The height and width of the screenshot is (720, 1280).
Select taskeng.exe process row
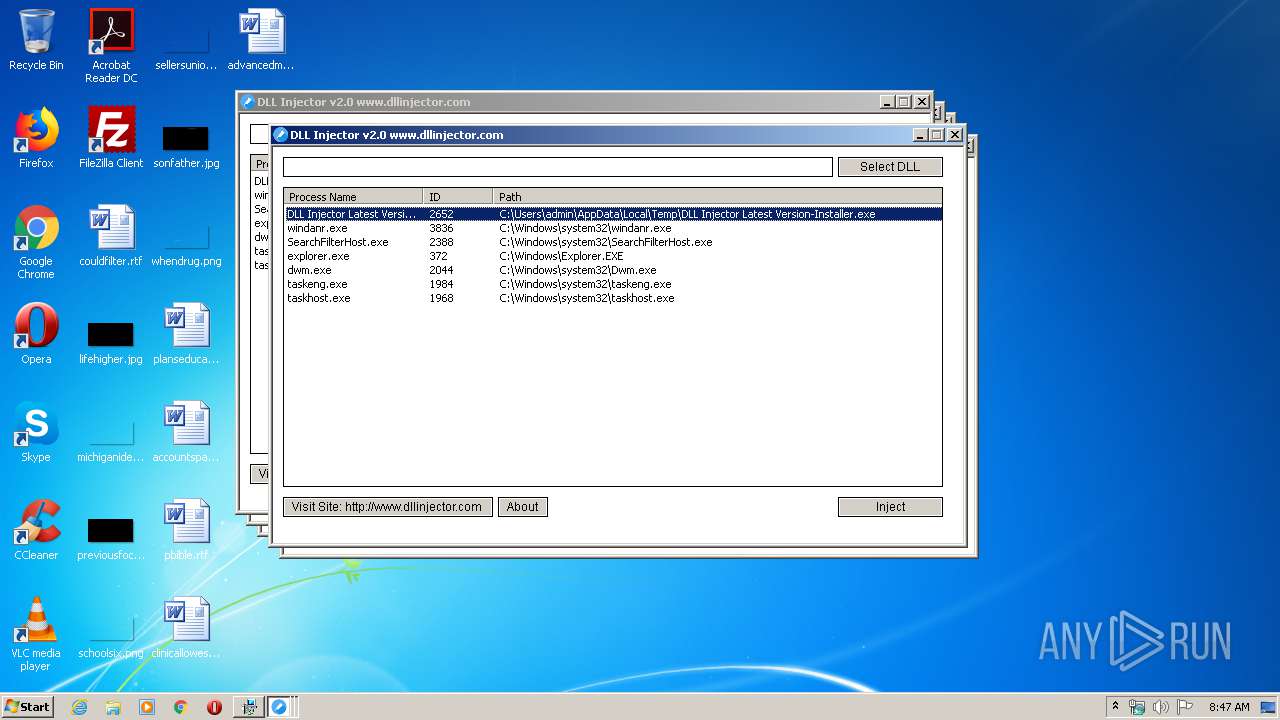point(613,284)
